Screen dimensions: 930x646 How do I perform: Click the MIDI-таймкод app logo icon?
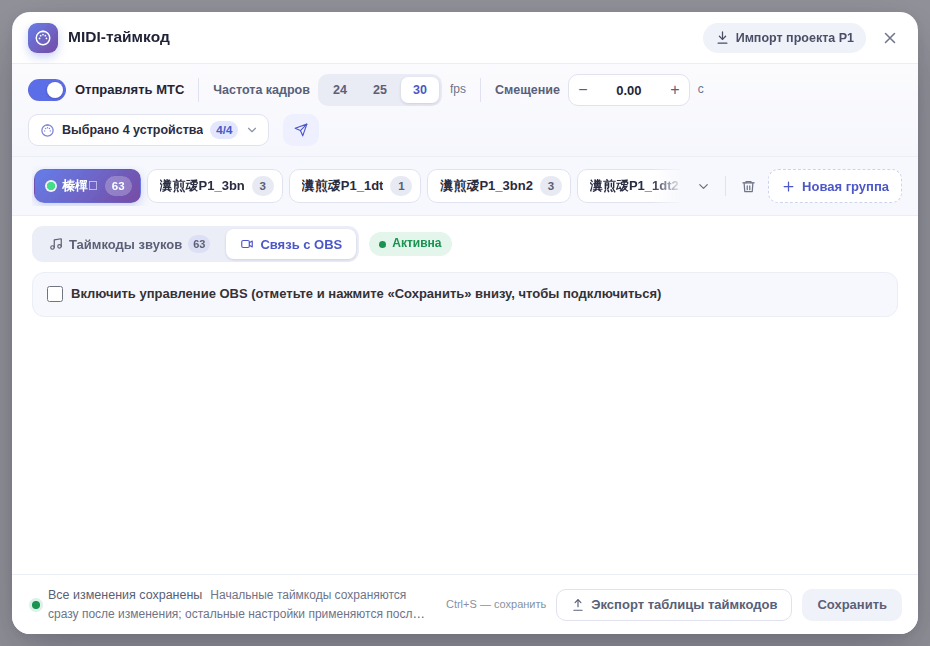click(43, 38)
